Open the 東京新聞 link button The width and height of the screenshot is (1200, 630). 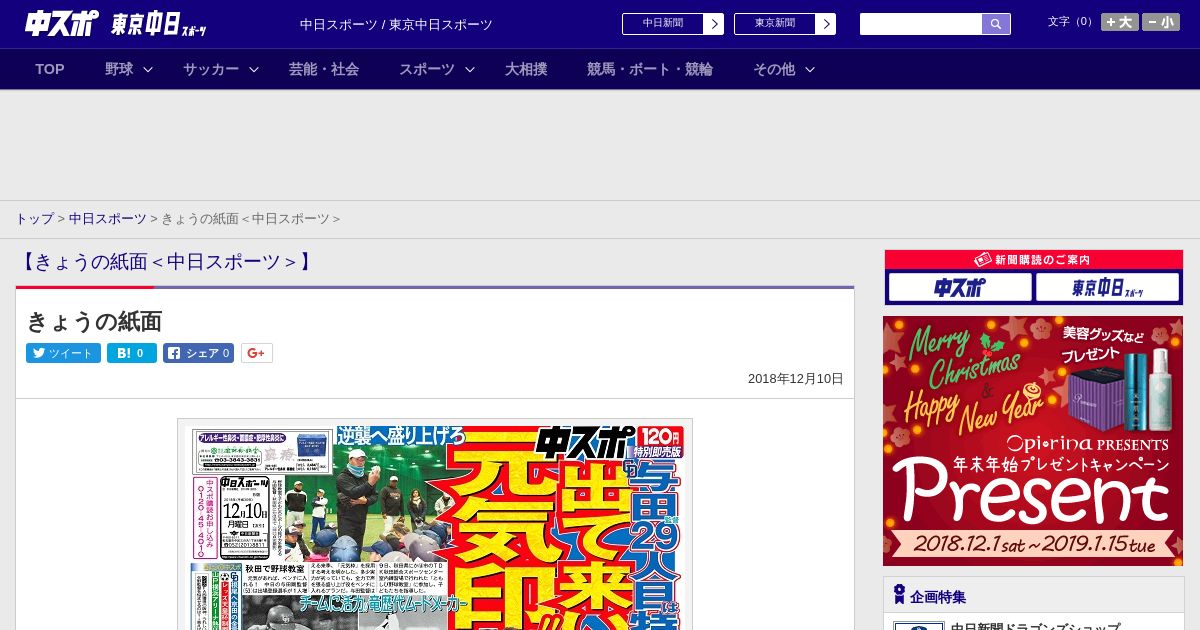(774, 24)
